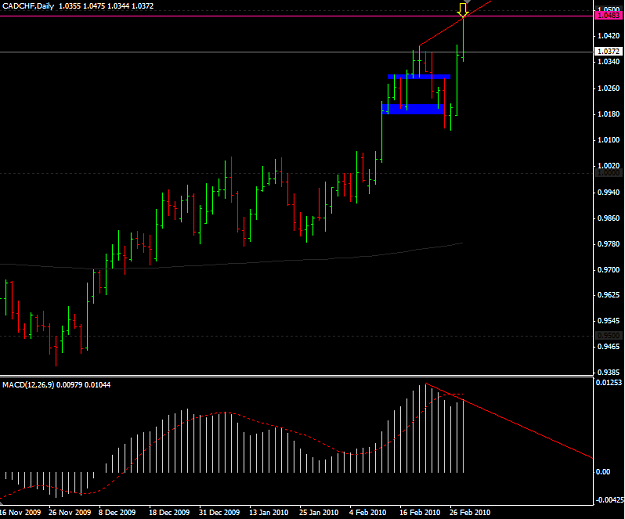Click the 26 Nov 2009 date label
This screenshot has width=625, height=519.
[69, 512]
